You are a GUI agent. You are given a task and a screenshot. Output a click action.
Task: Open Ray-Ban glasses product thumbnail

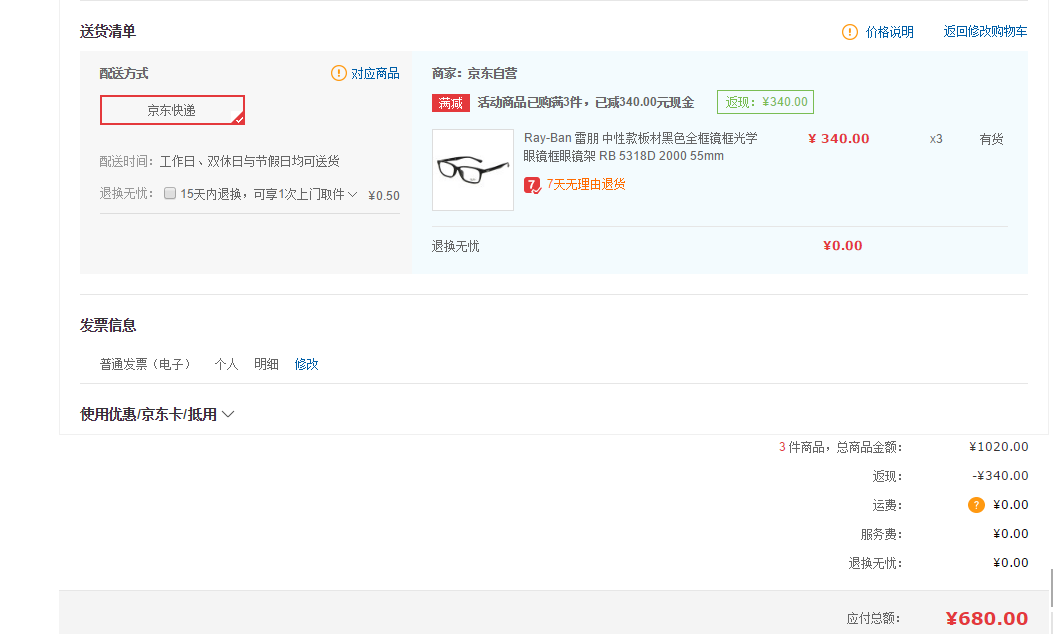point(473,170)
